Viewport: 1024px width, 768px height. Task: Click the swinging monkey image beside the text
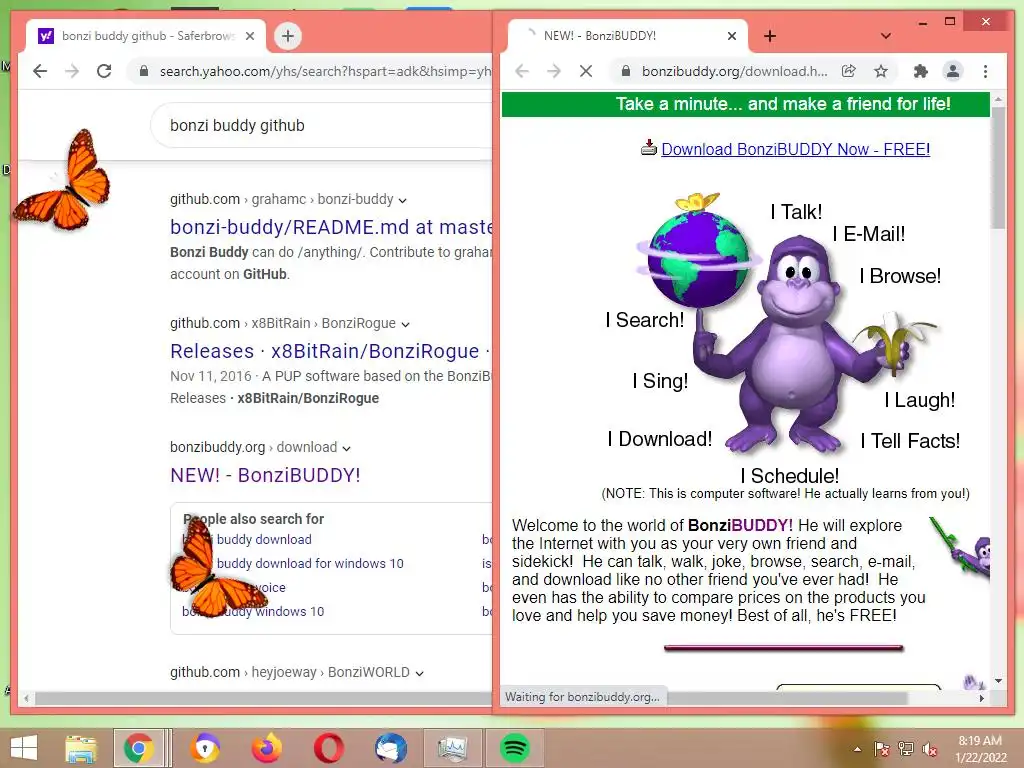(x=961, y=547)
